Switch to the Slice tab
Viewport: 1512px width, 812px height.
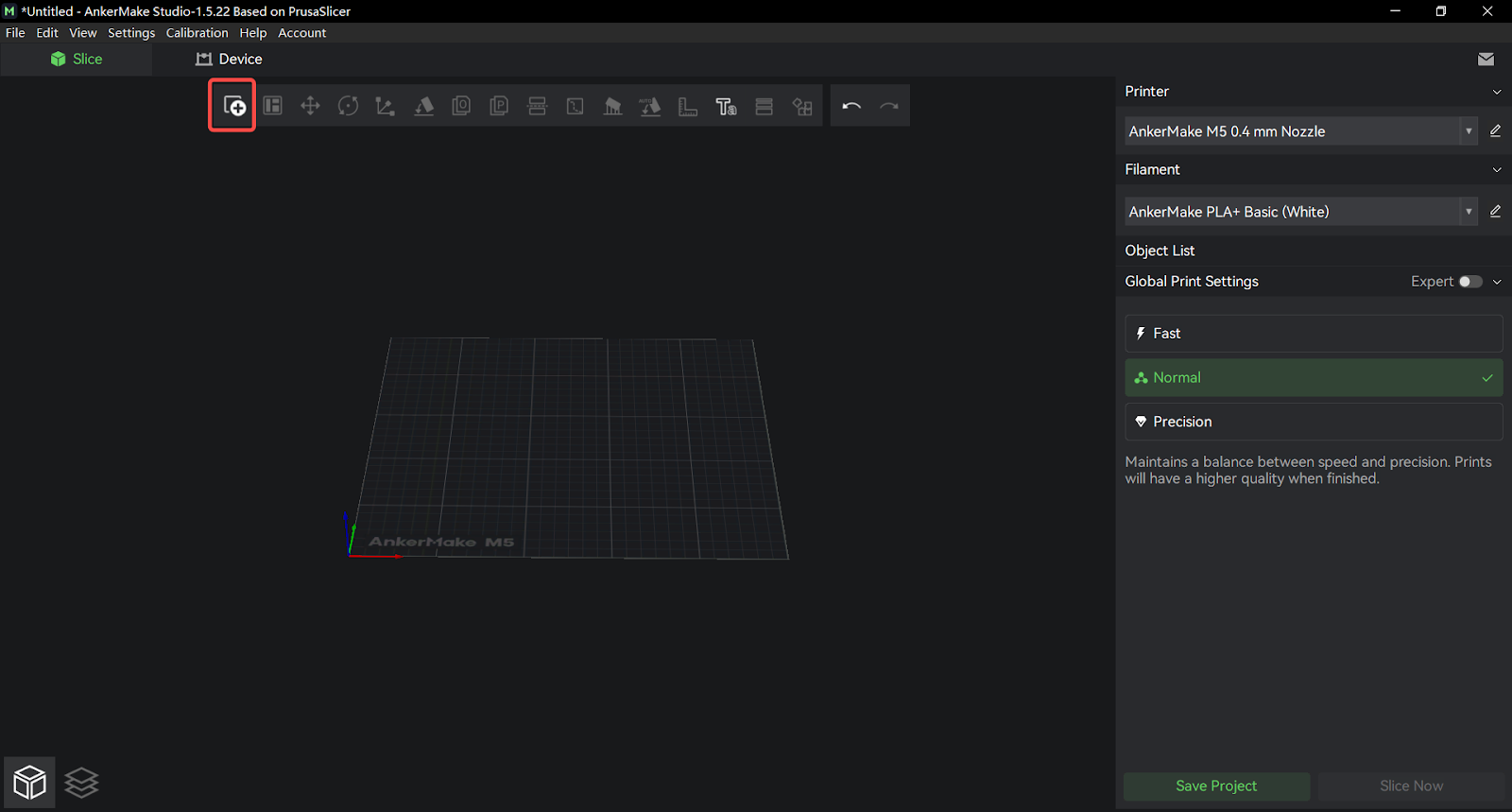(x=76, y=59)
